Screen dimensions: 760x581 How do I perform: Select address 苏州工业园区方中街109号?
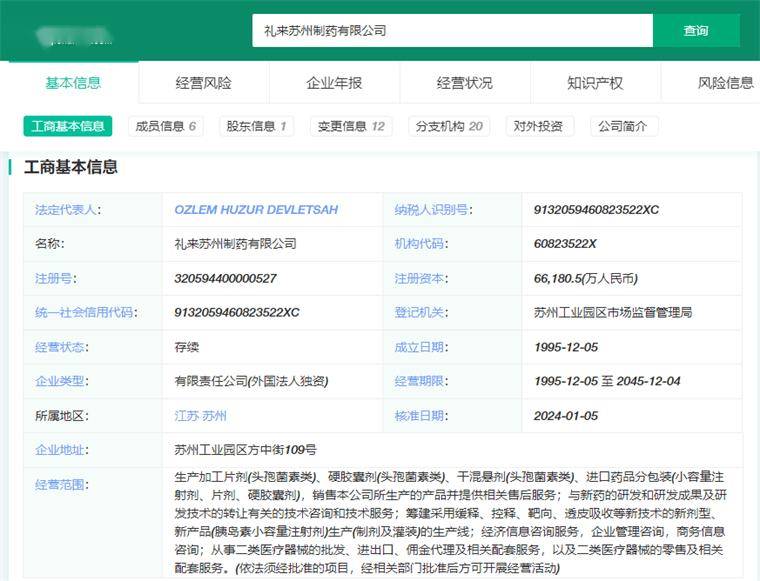tap(245, 450)
